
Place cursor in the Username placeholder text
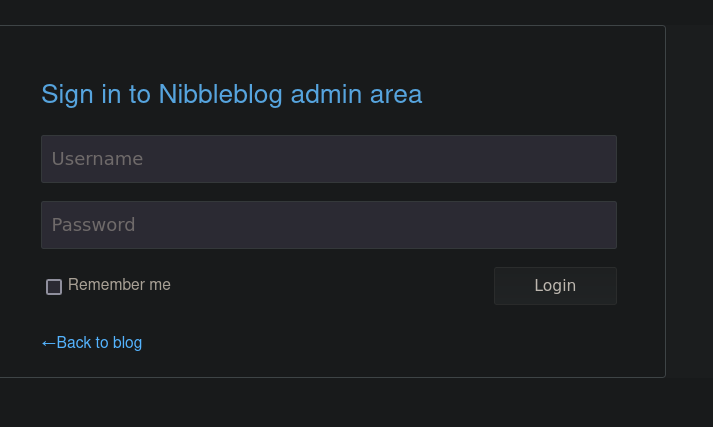(x=97, y=159)
